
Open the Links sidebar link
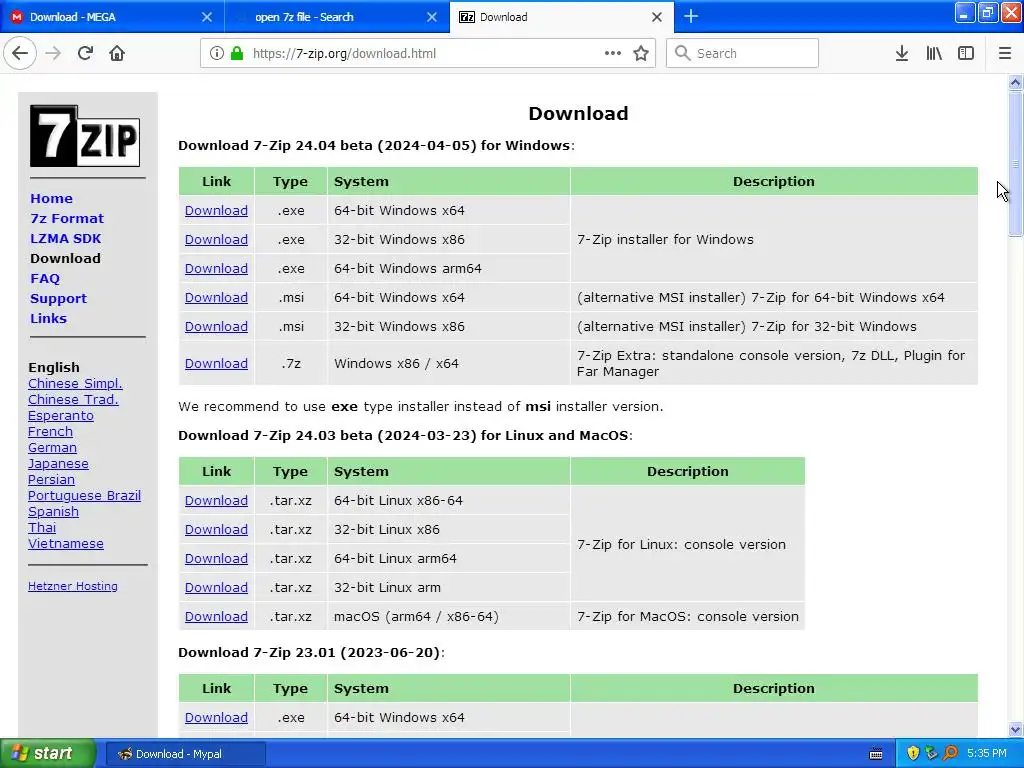[x=48, y=319]
